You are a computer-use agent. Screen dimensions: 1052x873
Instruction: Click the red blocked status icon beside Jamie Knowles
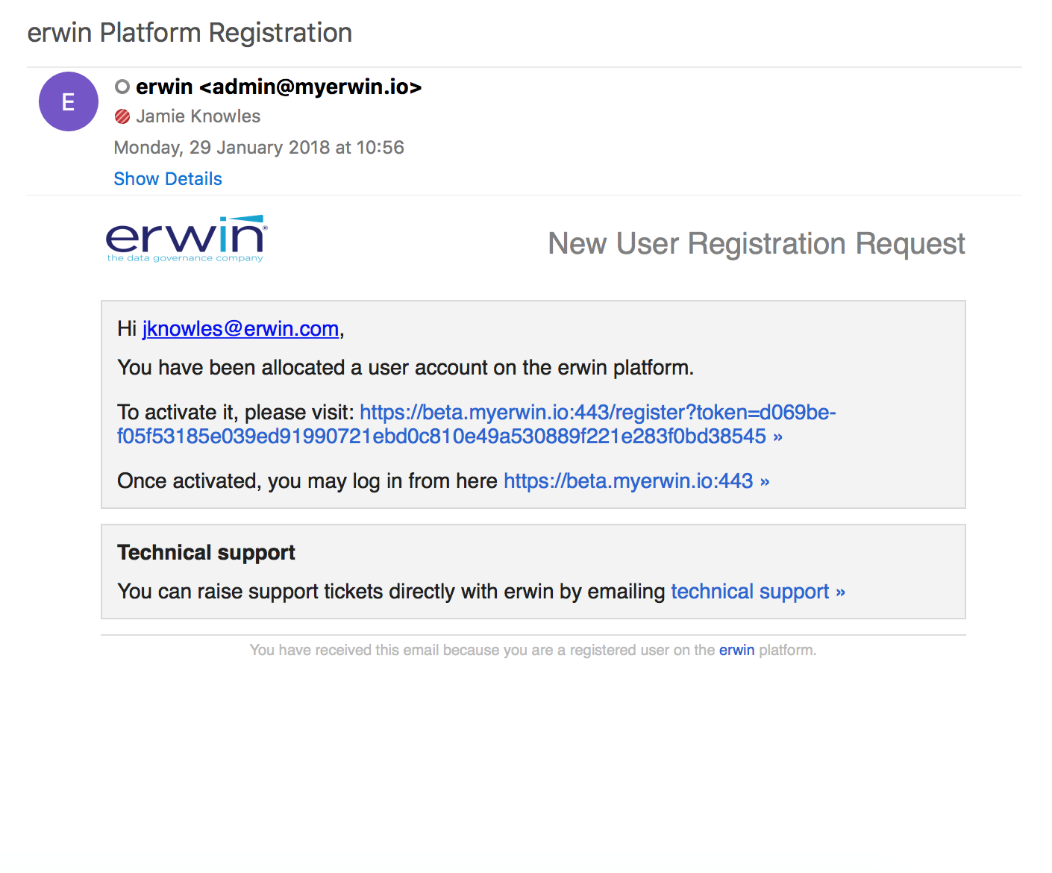122,117
